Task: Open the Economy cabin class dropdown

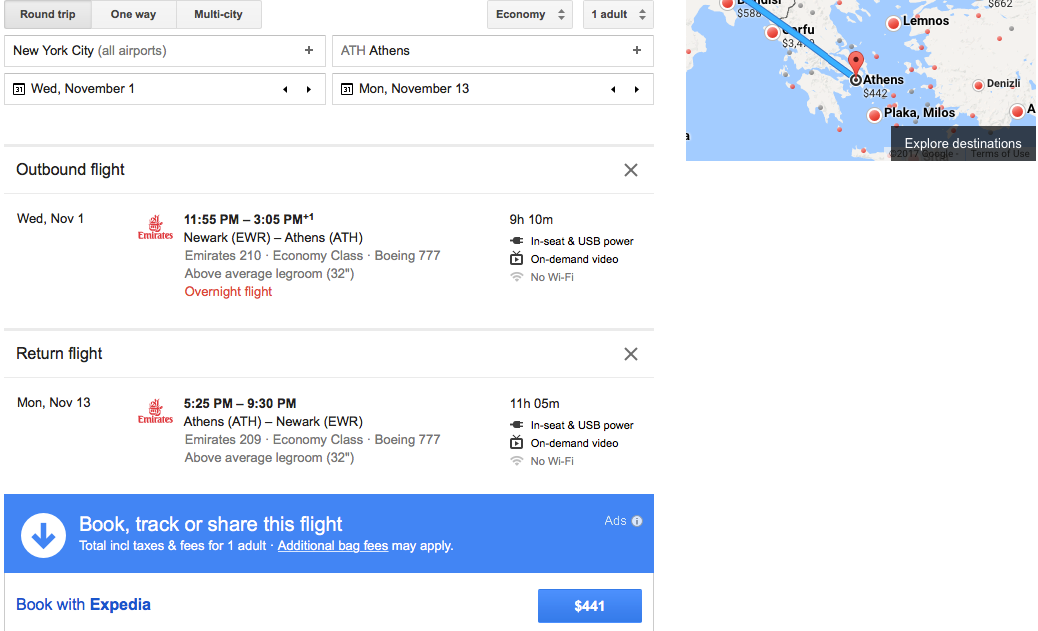Action: pos(530,15)
